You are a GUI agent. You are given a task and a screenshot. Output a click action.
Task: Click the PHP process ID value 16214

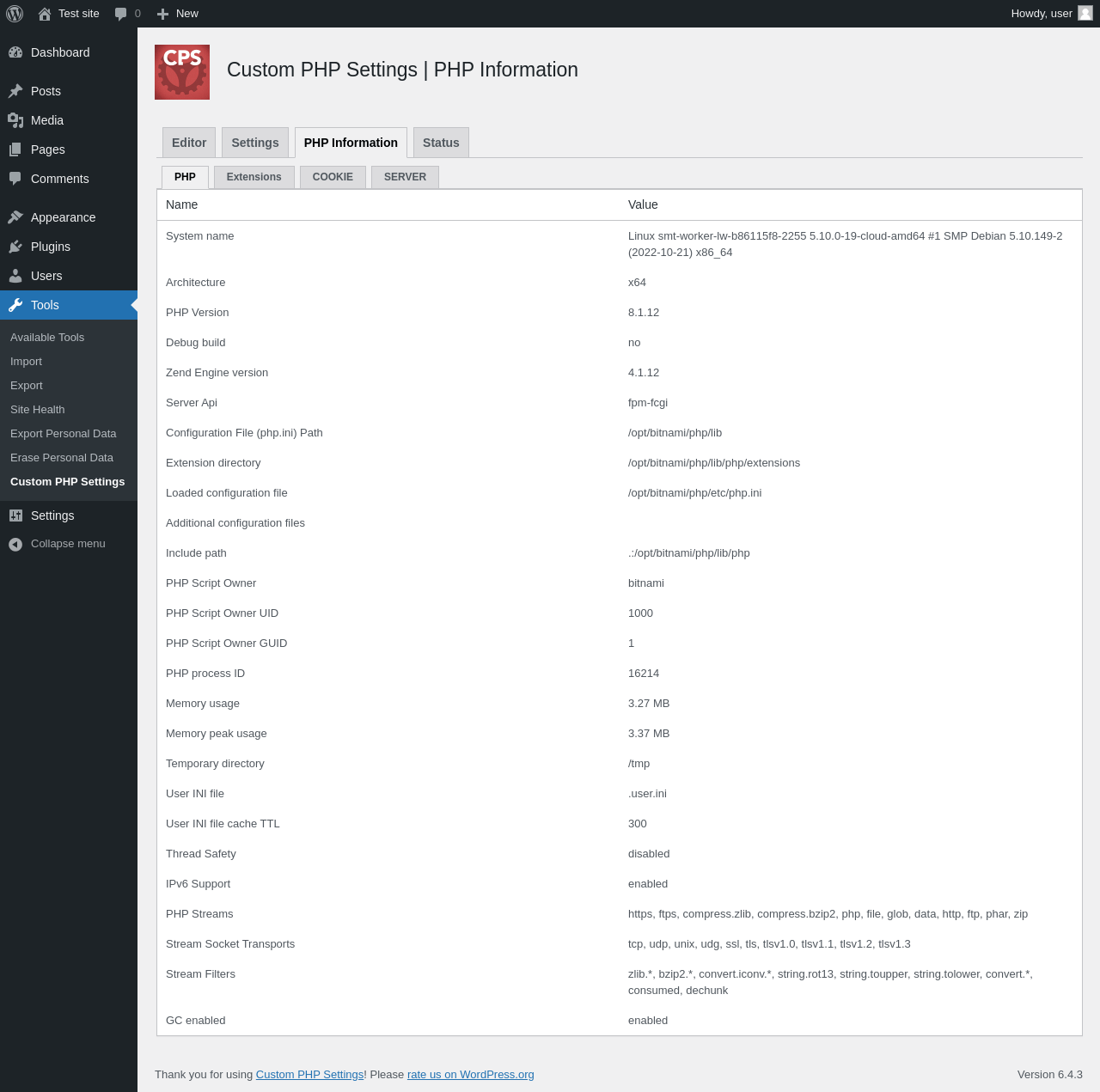tap(644, 674)
